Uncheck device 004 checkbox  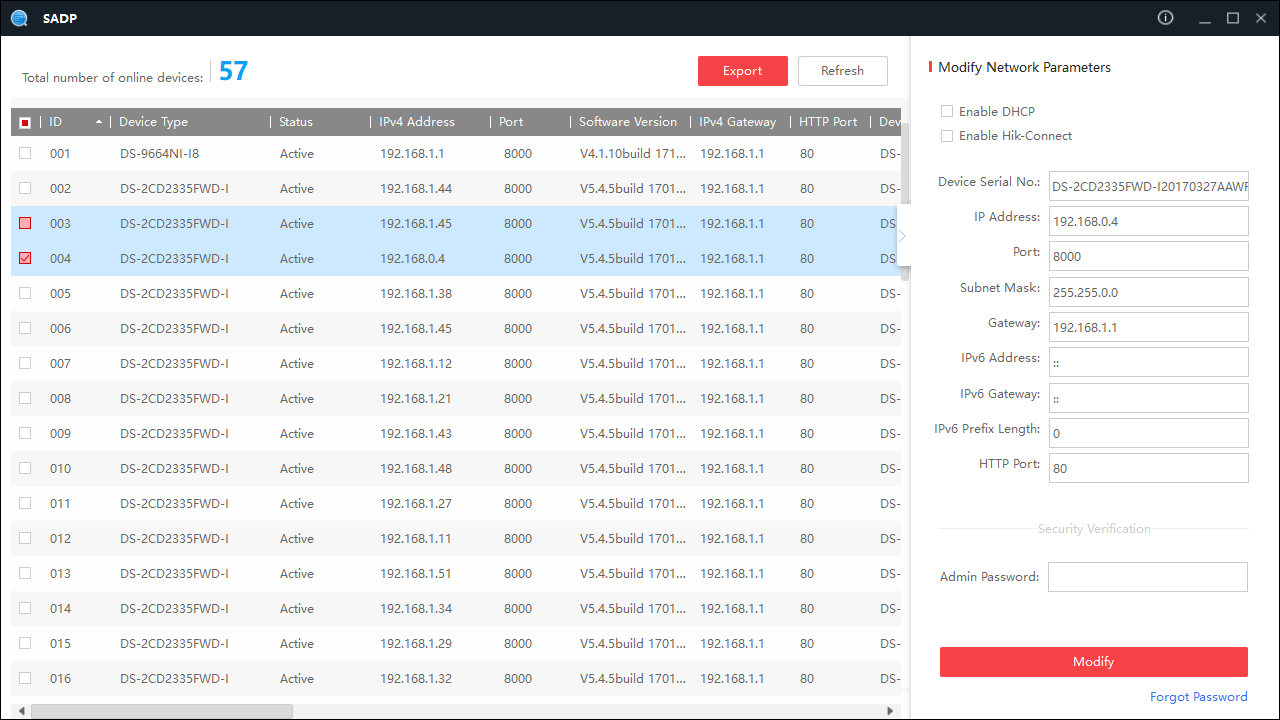(25, 258)
